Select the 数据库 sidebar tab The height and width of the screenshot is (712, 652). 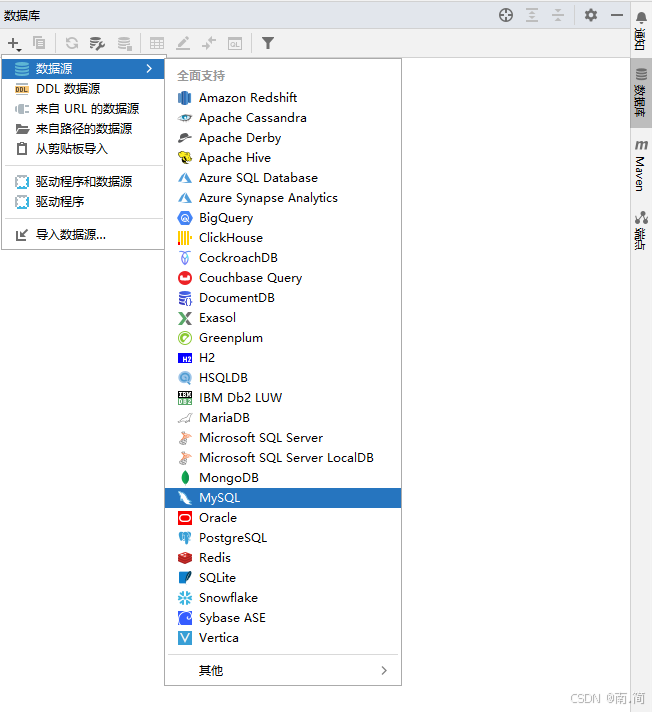(x=641, y=93)
